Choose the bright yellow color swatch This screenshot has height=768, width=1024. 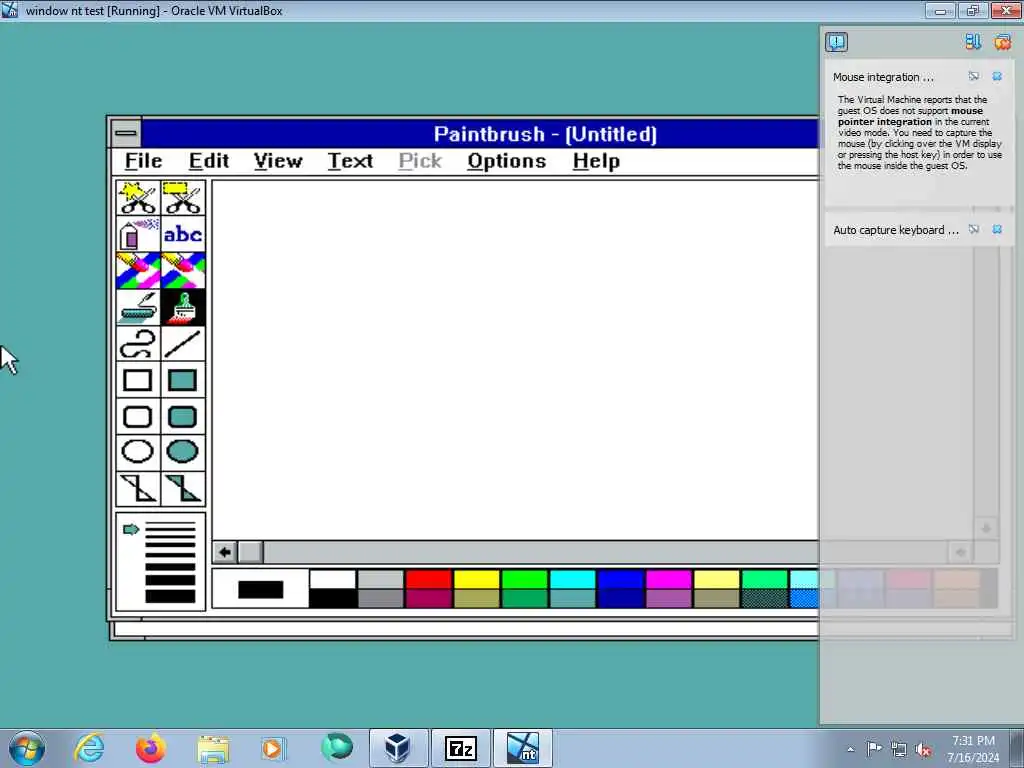click(x=477, y=579)
